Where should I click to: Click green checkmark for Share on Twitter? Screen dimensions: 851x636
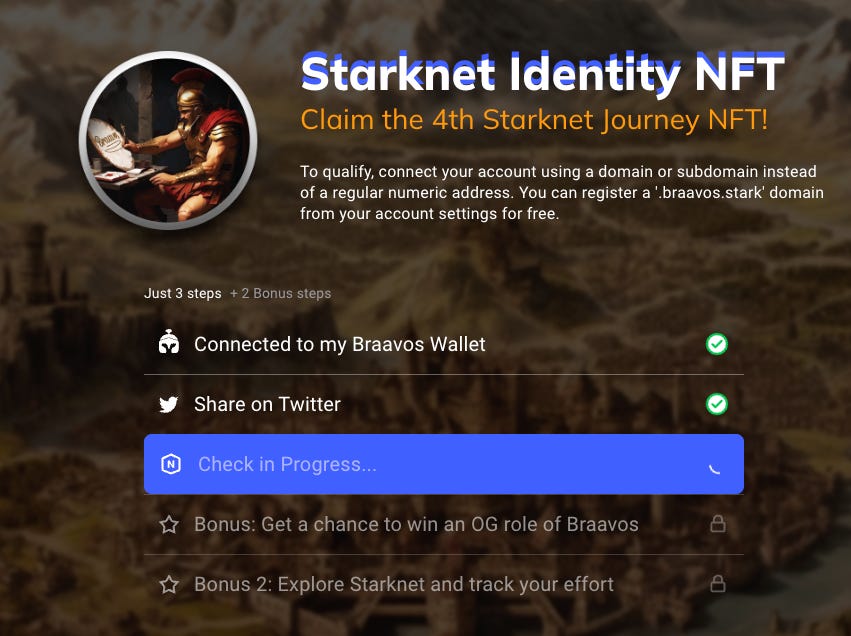point(717,404)
